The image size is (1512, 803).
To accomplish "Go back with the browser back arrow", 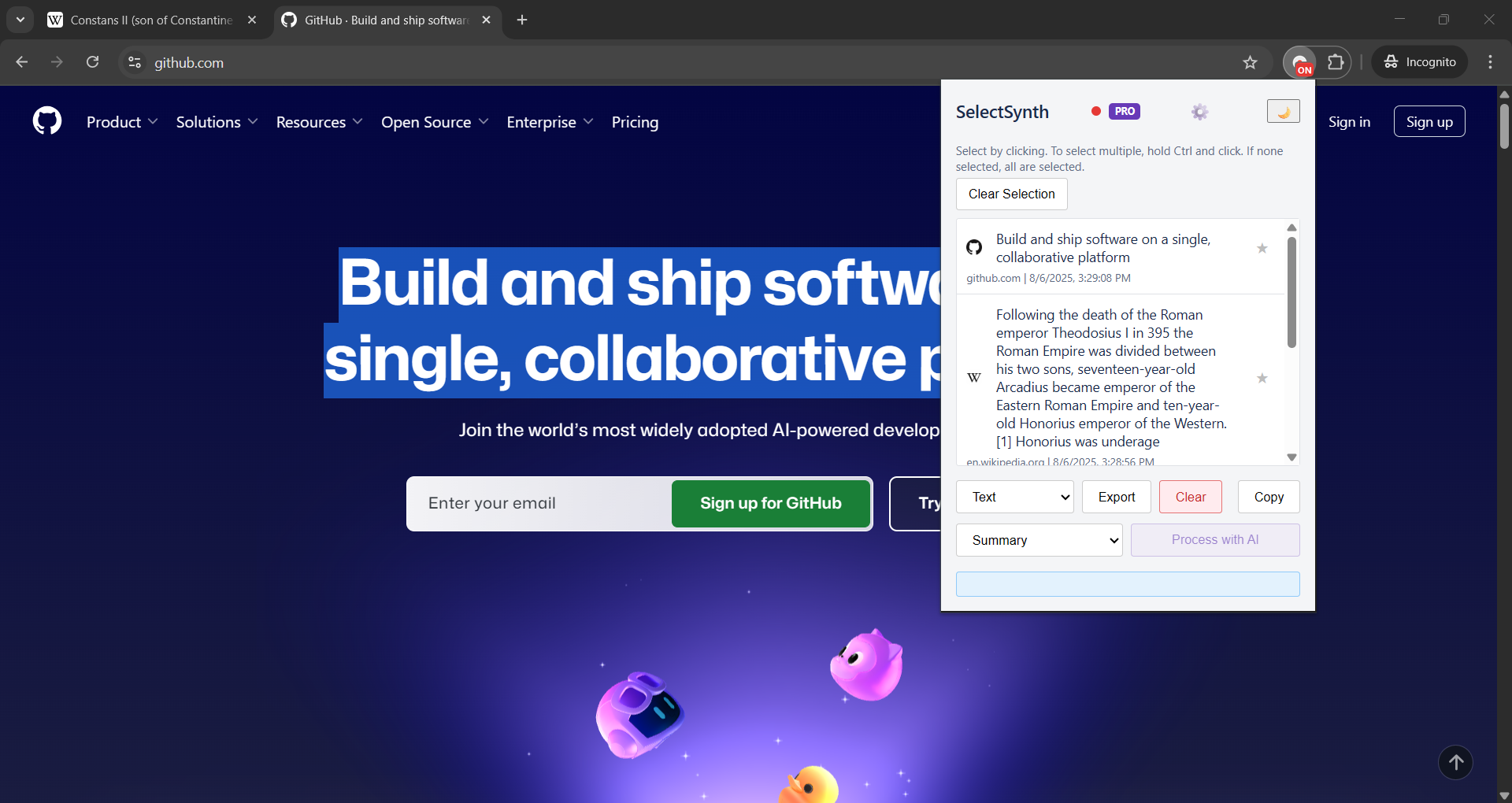I will 21,61.
